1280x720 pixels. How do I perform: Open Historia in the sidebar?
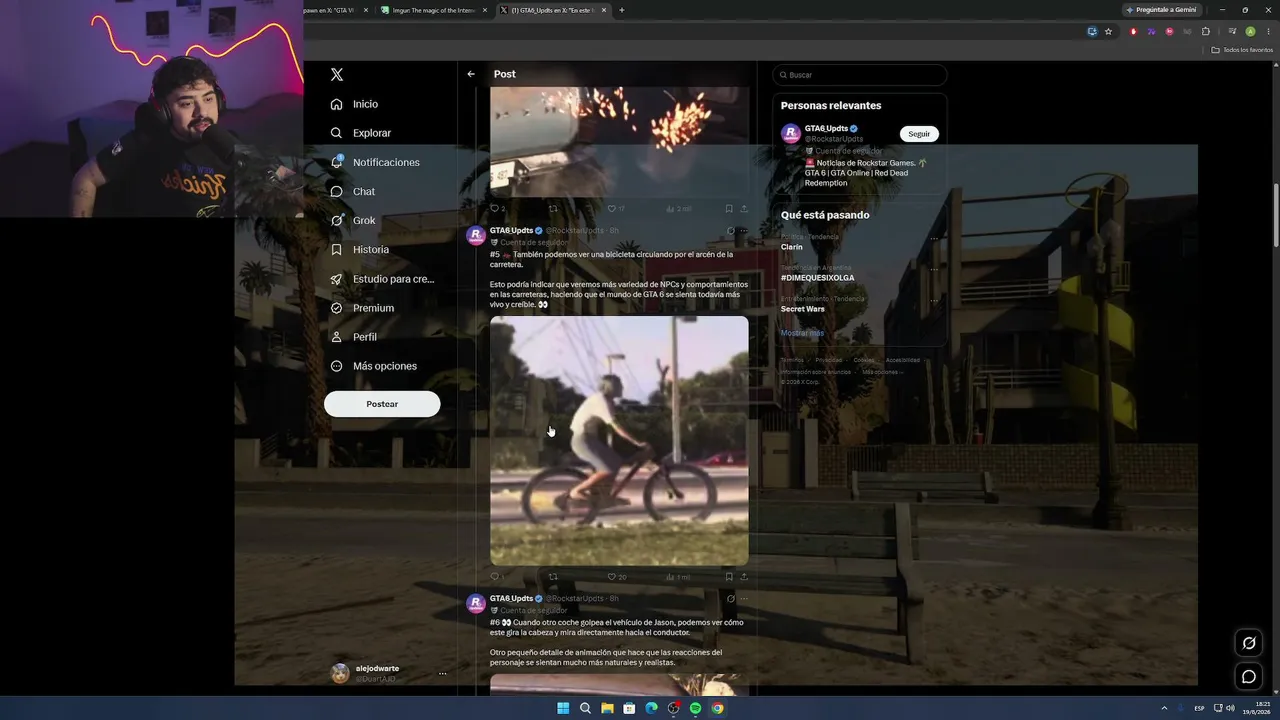click(x=359, y=249)
